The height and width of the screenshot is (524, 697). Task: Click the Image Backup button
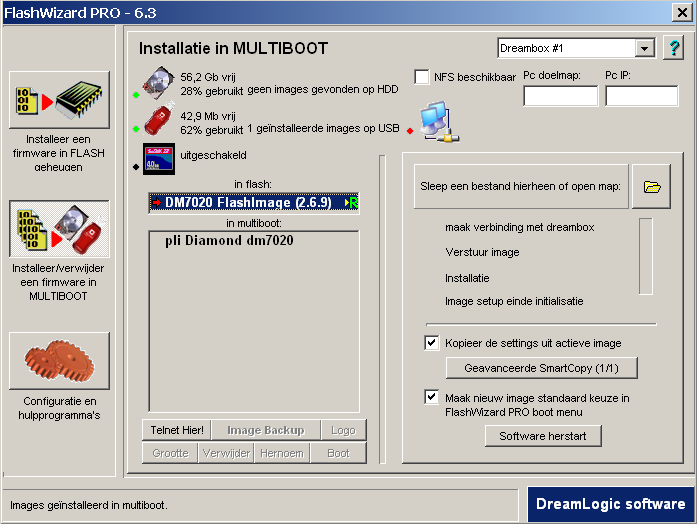[x=266, y=430]
